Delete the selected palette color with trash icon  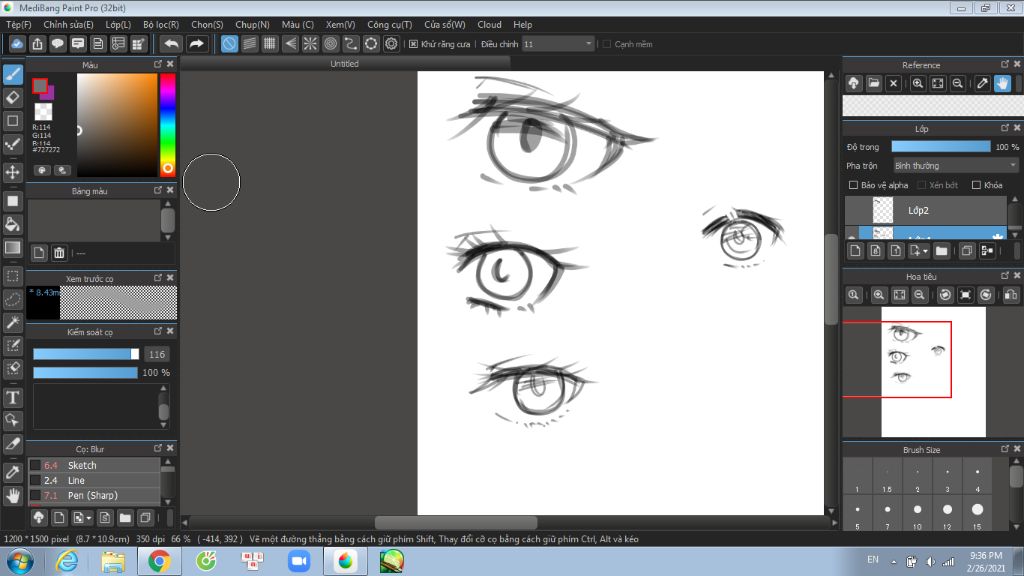(x=59, y=253)
